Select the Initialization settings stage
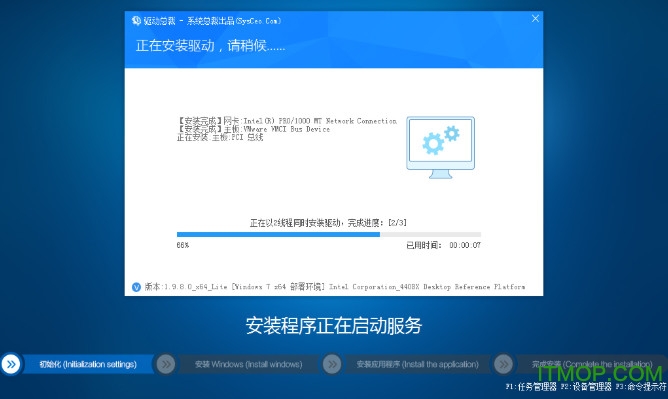Viewport: 668px width, 399px height. [x=88, y=365]
